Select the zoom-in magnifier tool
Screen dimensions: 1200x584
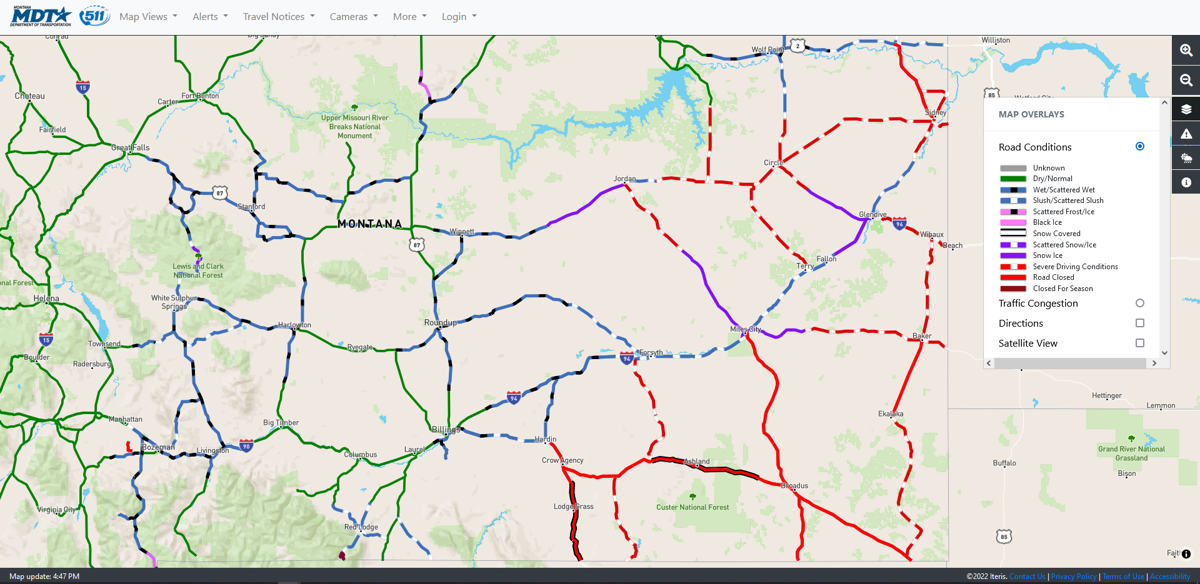pos(1186,48)
